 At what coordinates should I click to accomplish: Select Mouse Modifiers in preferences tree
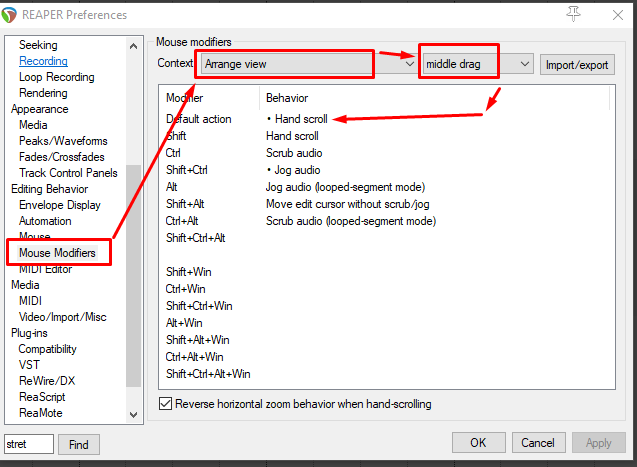point(57,253)
